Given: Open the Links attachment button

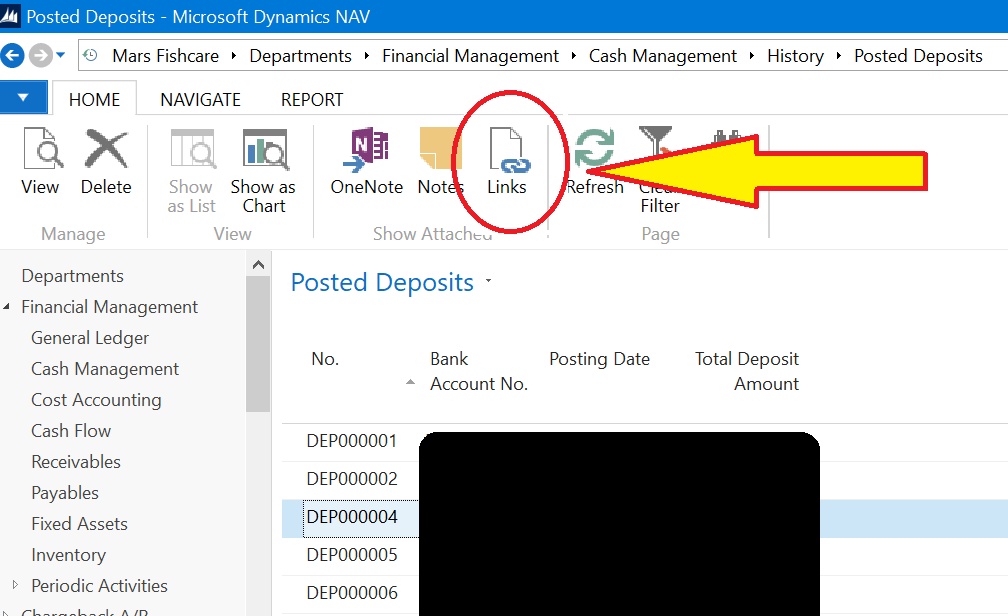Looking at the screenshot, I should tap(507, 161).
